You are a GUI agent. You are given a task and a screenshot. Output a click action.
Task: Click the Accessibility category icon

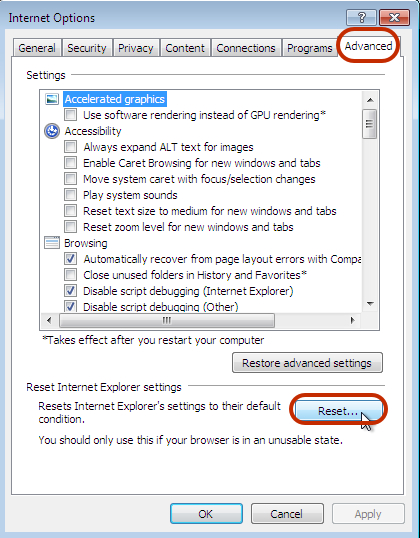[x=52, y=131]
